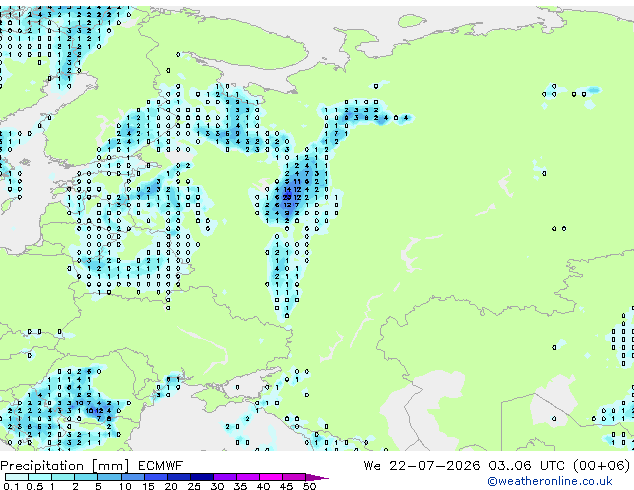Click the '23' peak precipitation value on map

tap(287, 197)
